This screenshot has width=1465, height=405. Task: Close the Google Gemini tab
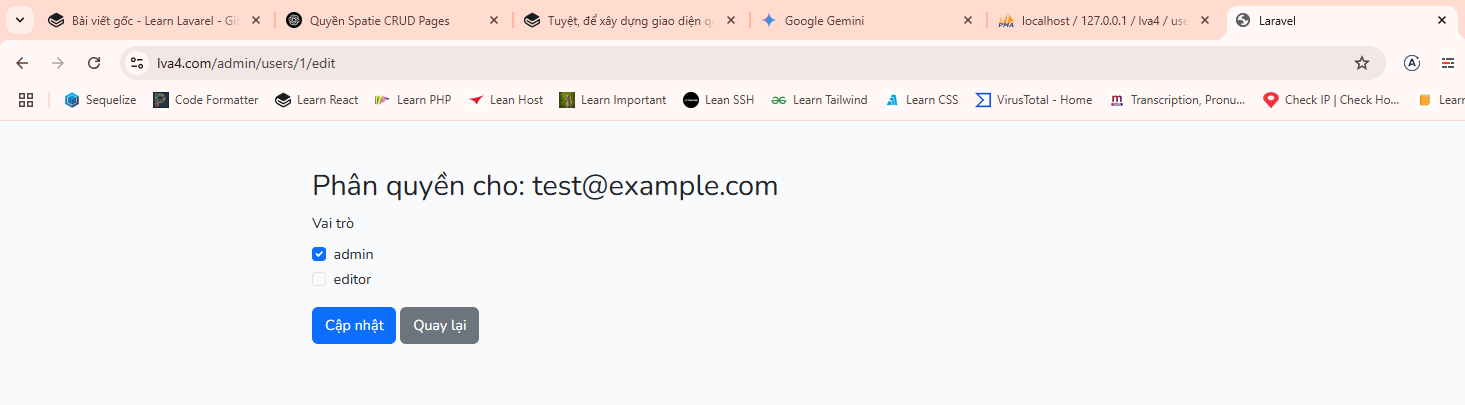(x=967, y=20)
